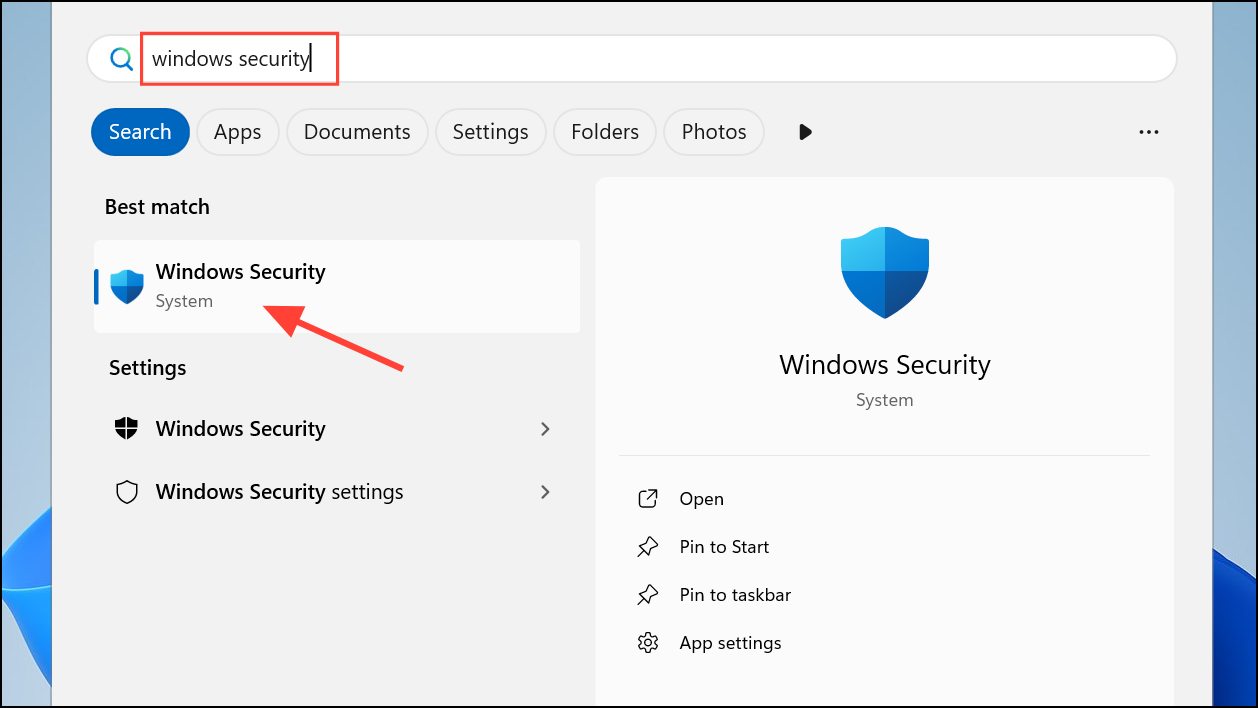Click the Pin to taskbar pin icon
The image size is (1258, 708).
(x=648, y=595)
